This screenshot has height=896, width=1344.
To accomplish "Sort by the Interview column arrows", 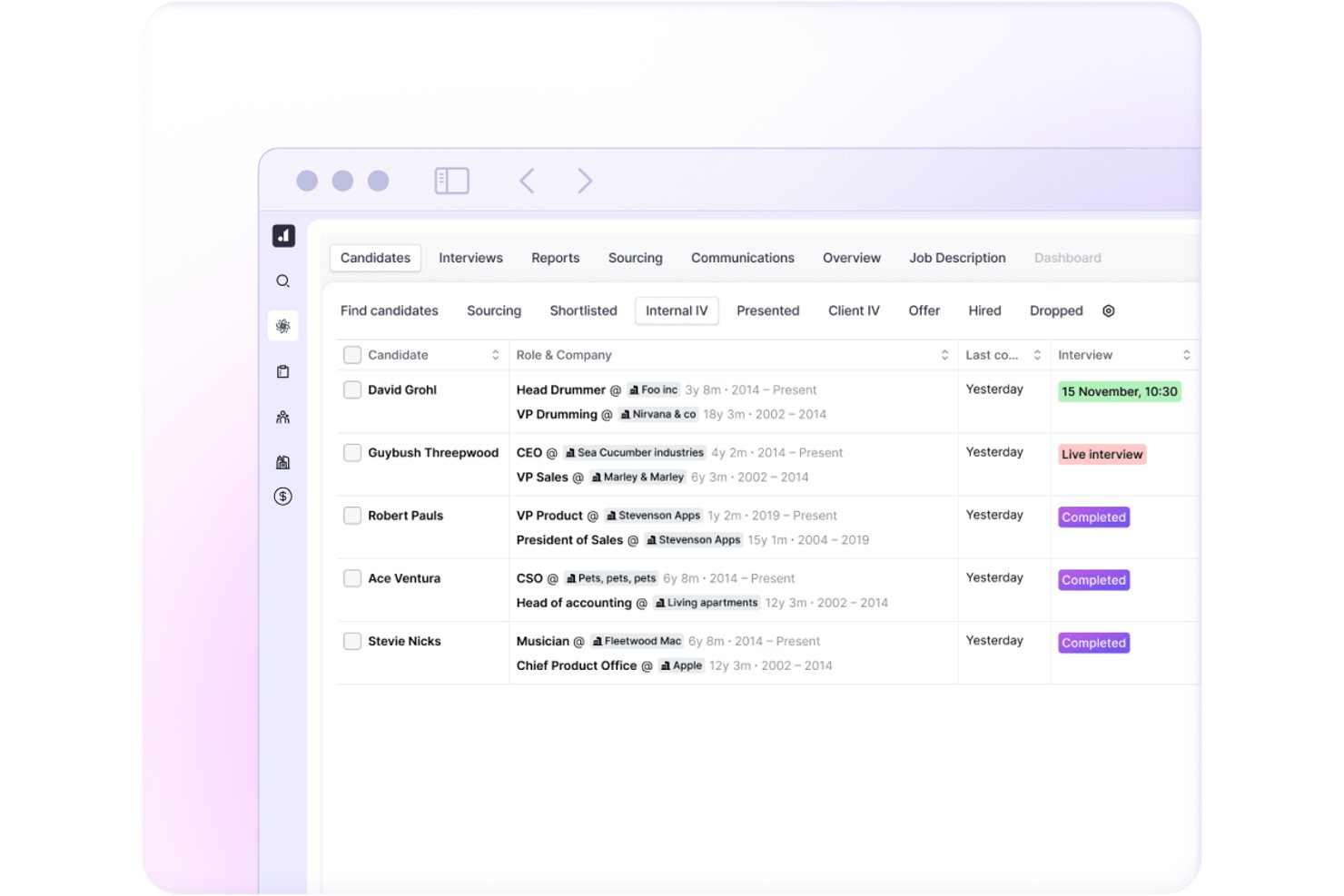I will click(1186, 355).
